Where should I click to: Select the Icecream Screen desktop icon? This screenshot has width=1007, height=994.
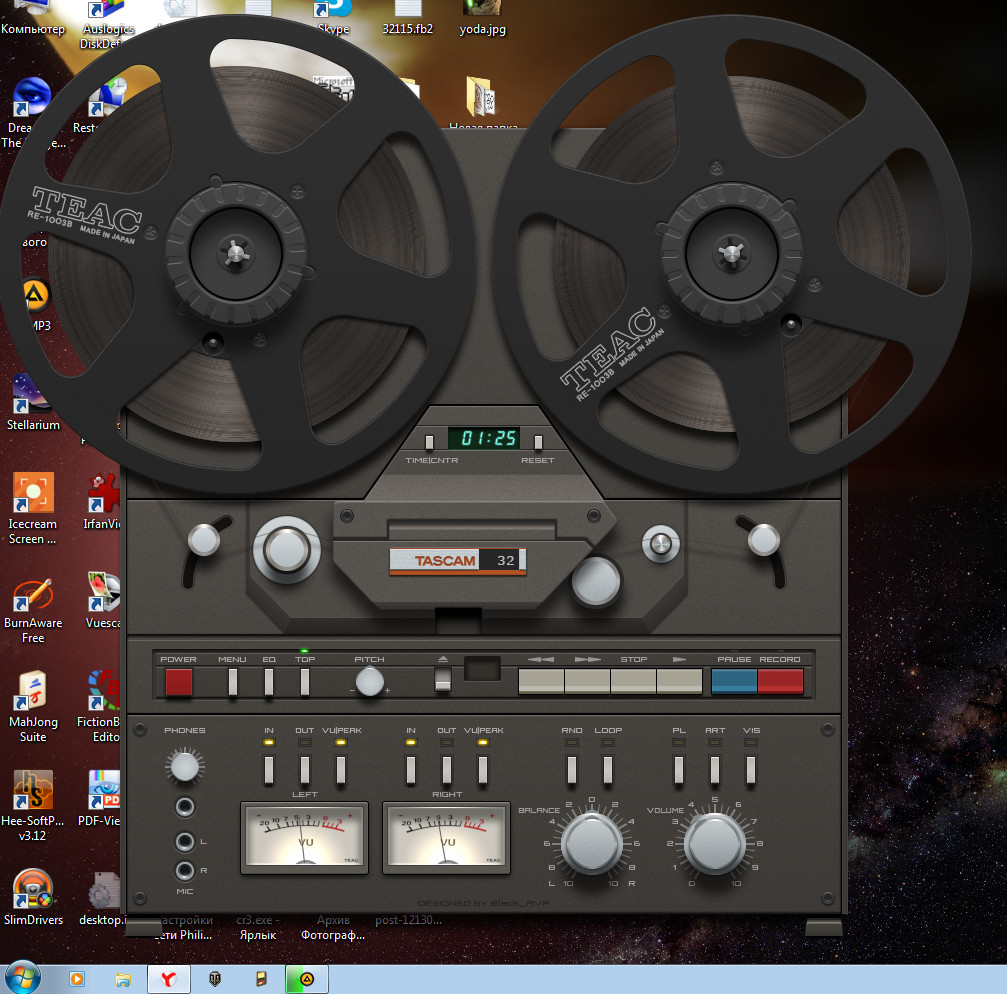[x=33, y=509]
